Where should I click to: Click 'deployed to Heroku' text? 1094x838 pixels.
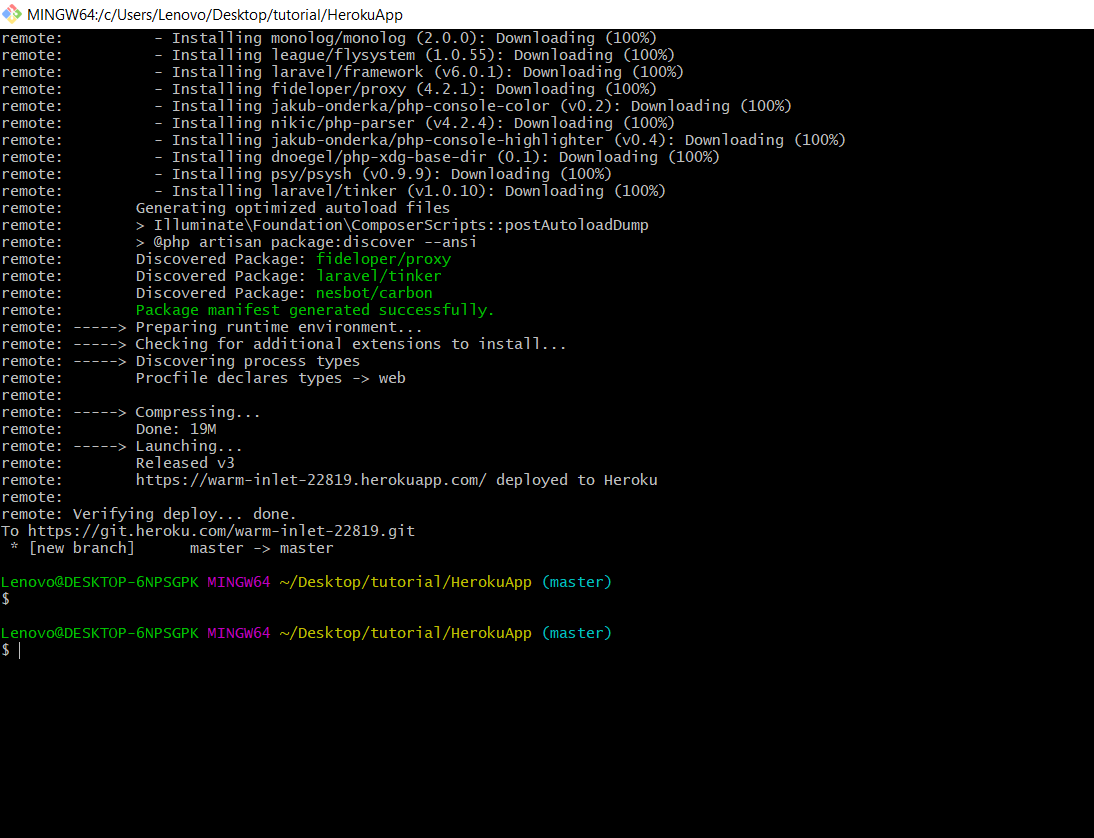click(576, 480)
